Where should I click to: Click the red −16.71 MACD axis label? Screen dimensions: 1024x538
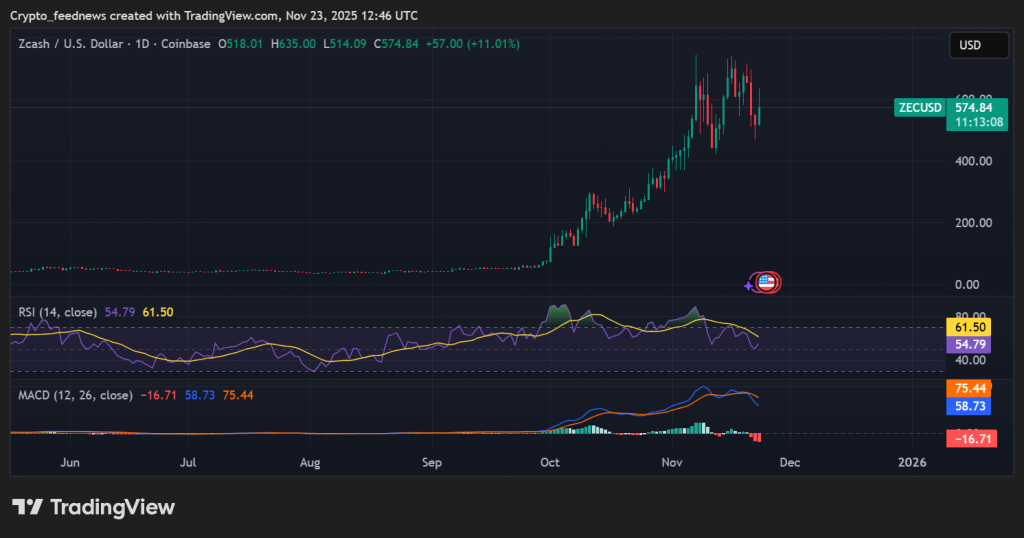pos(972,439)
